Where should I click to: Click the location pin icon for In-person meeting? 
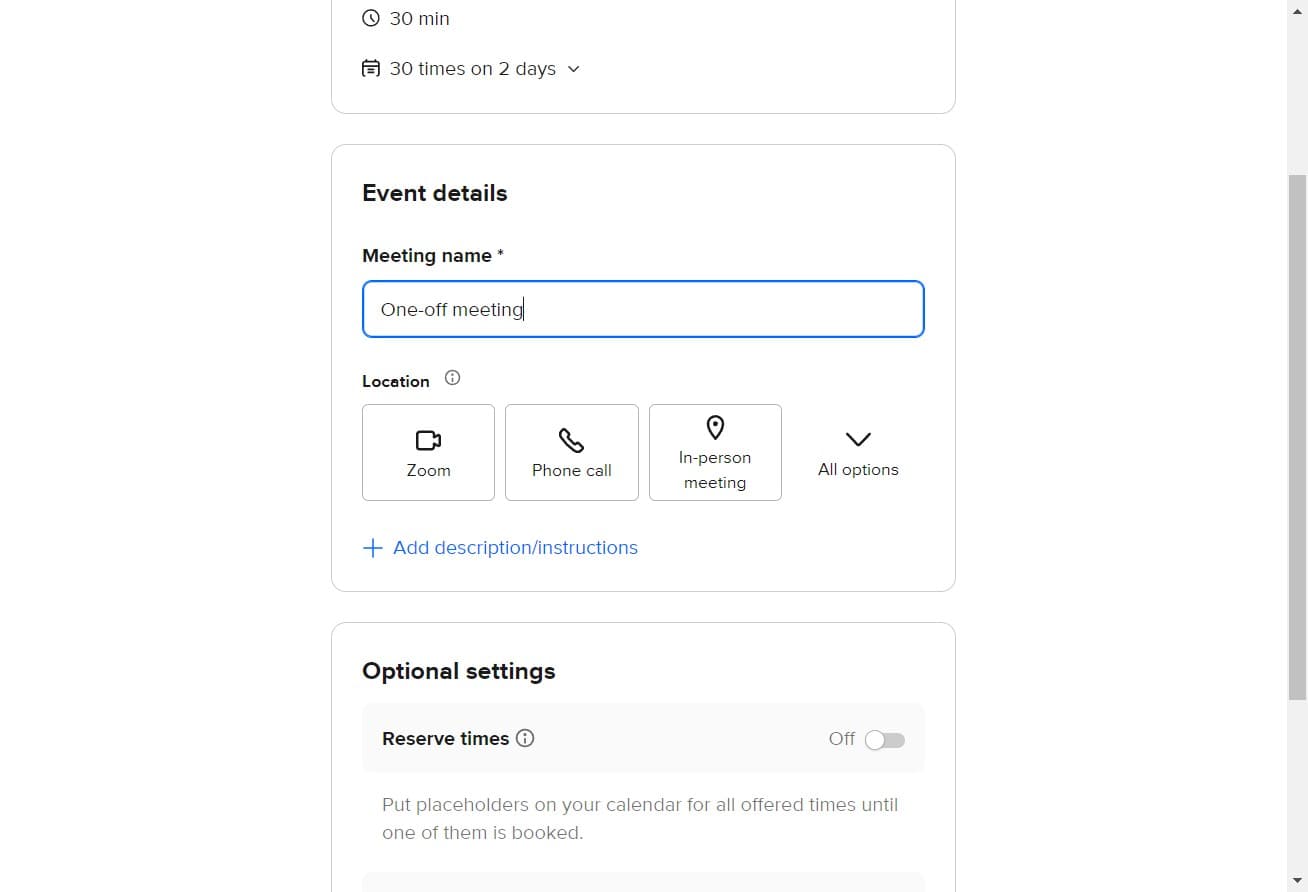click(x=715, y=428)
